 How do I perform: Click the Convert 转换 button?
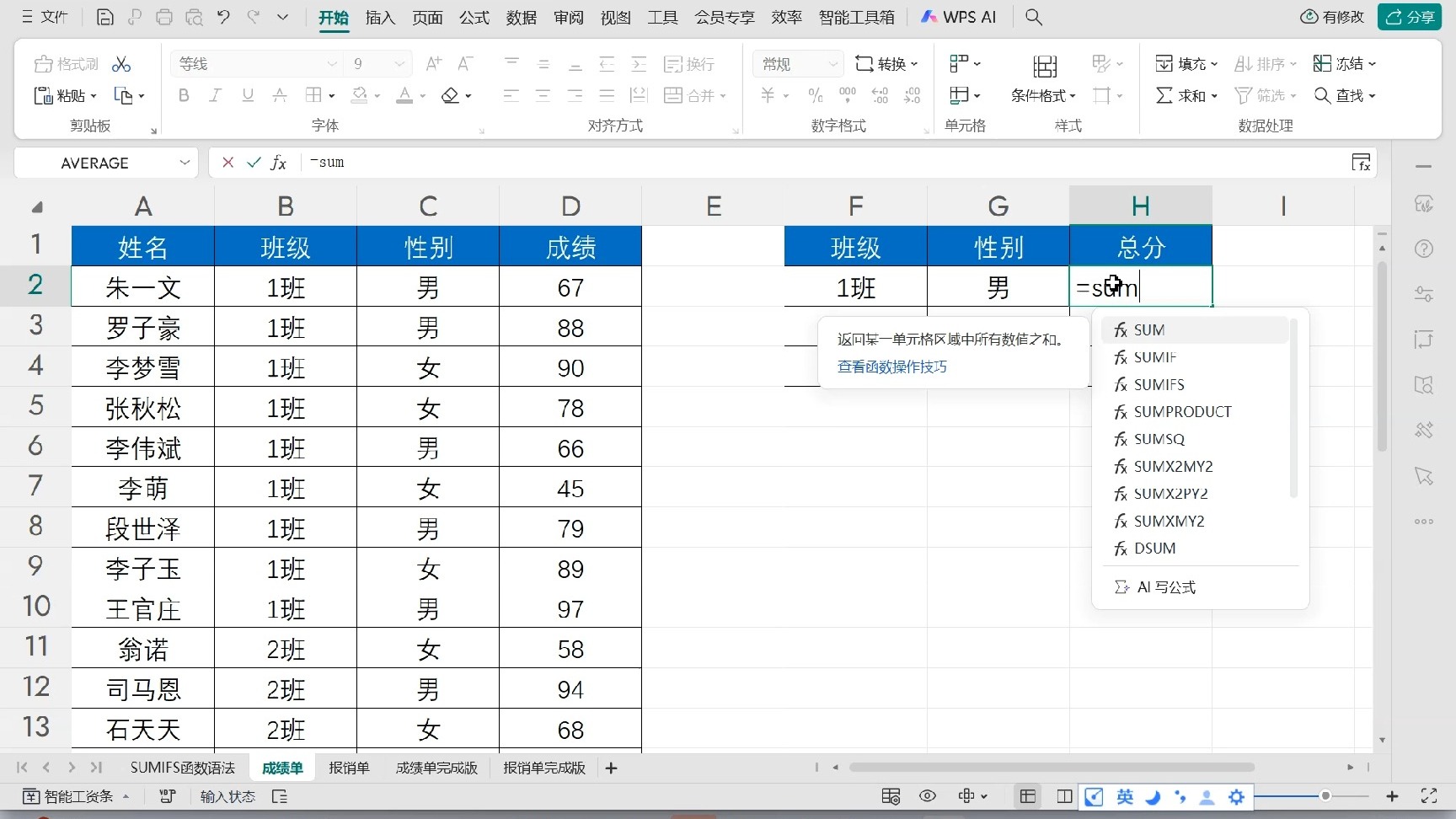(886, 63)
